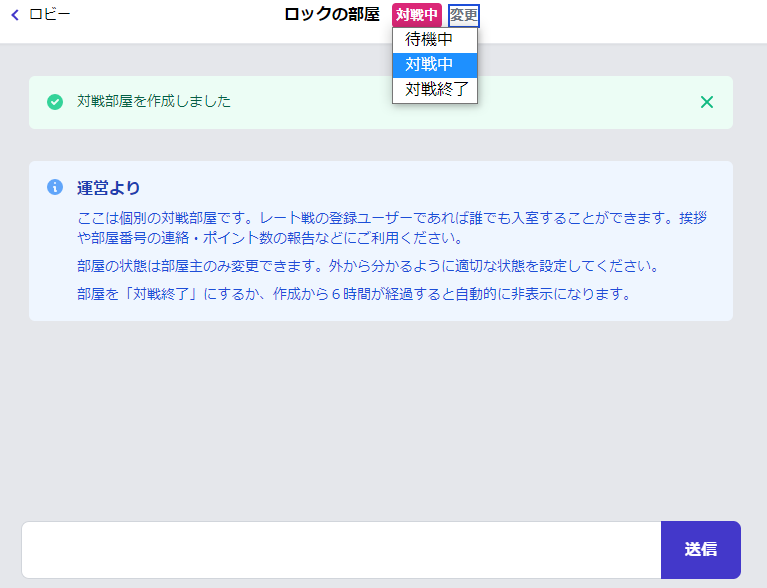The image size is (767, 588).
Task: Click the ロビー back link text
Action: [x=49, y=14]
